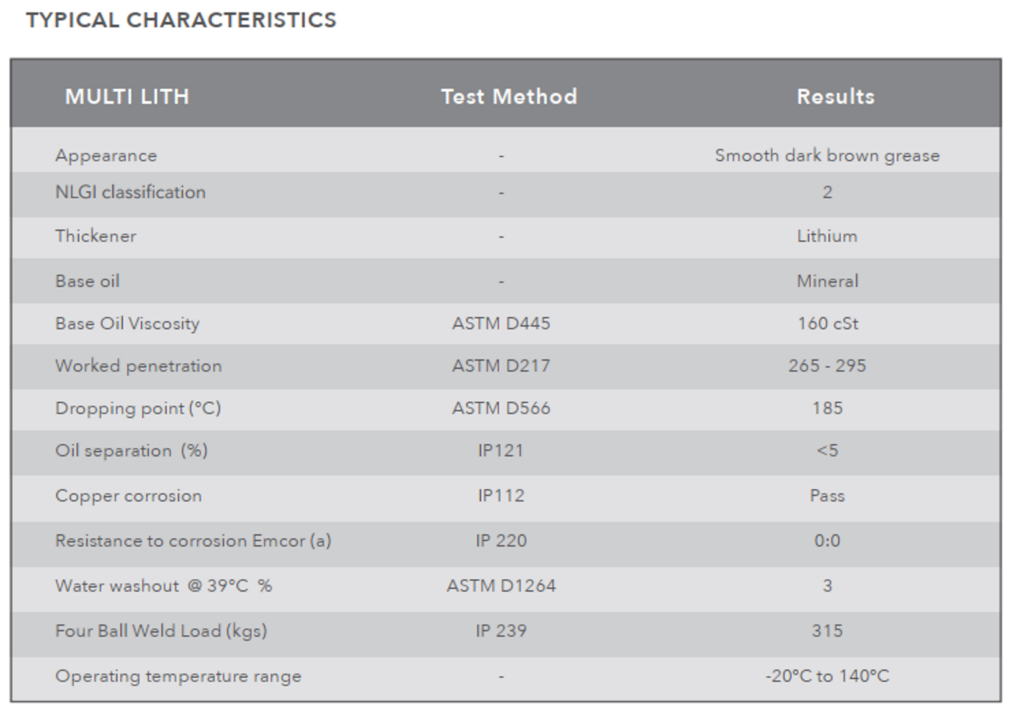Viewport: 1024px width, 716px height.
Task: Click the TYPICAL CHARACTERISTICS heading
Action: tap(181, 20)
